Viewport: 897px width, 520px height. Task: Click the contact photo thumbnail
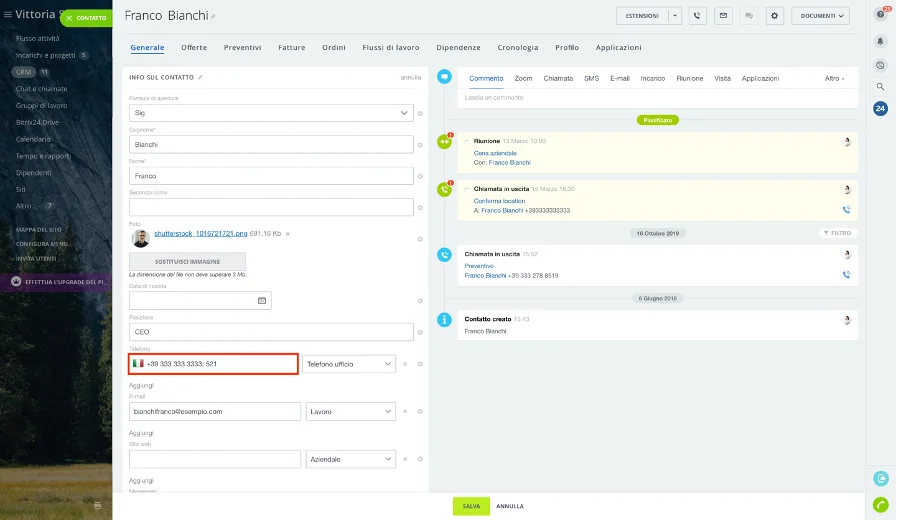[140, 238]
